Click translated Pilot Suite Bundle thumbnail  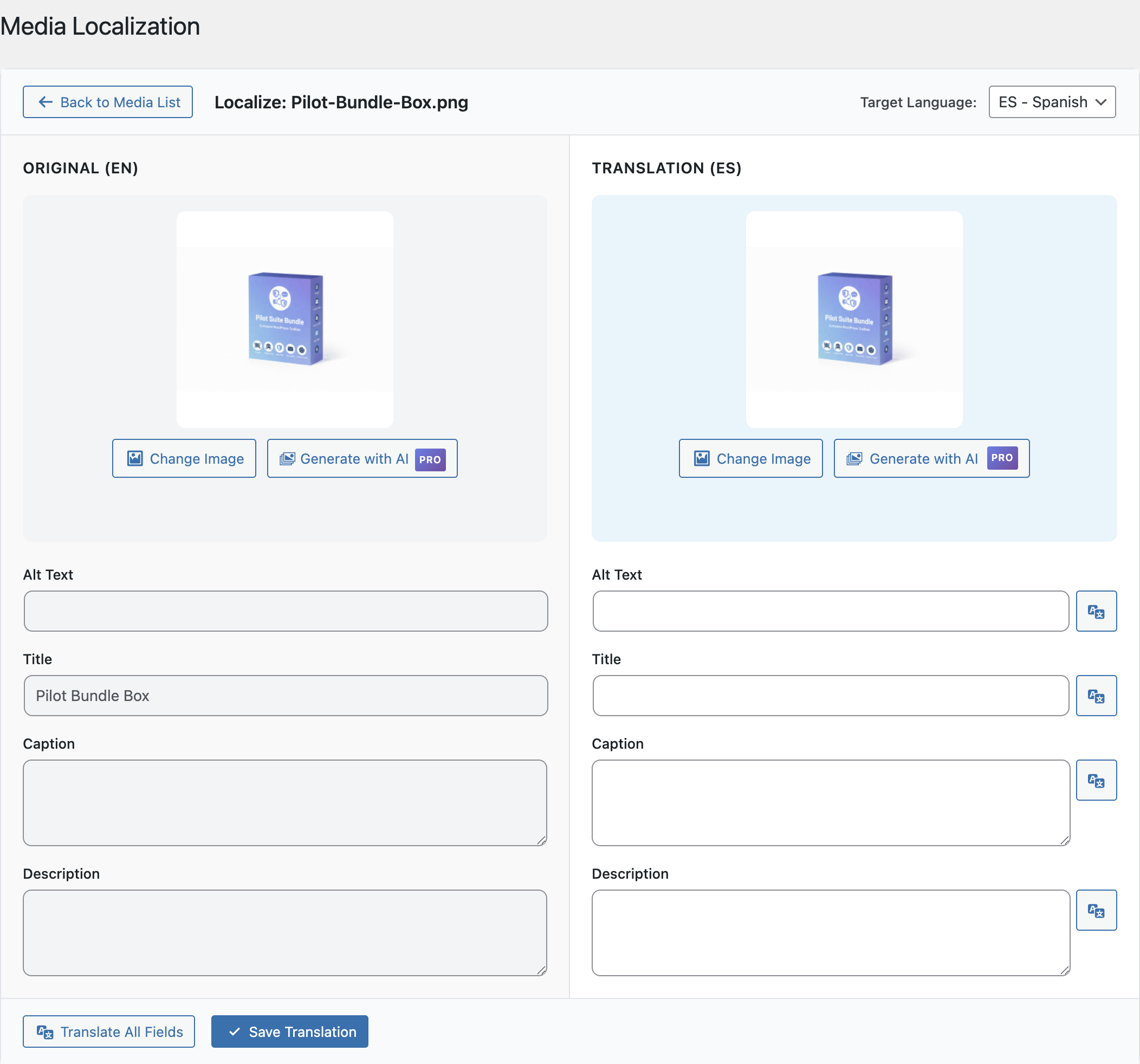(854, 319)
